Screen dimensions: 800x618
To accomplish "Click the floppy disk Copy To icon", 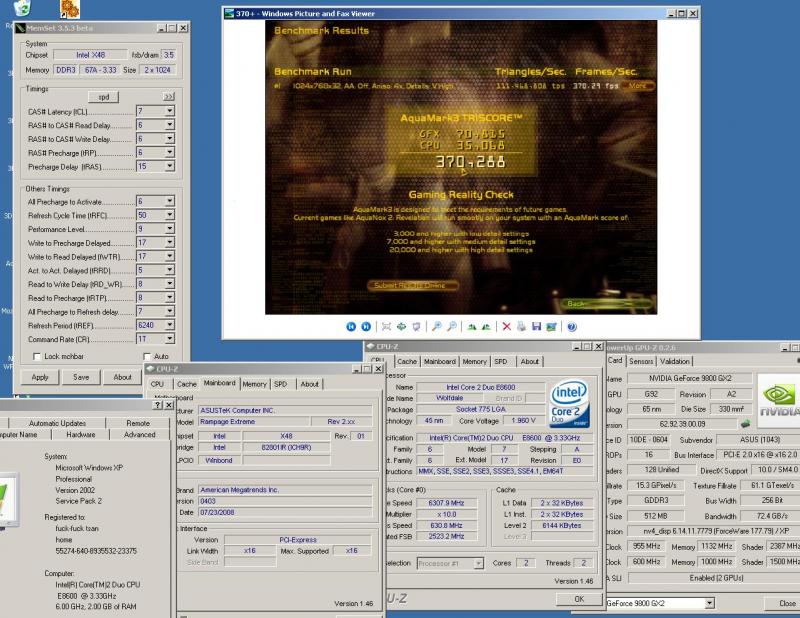I will [536, 327].
